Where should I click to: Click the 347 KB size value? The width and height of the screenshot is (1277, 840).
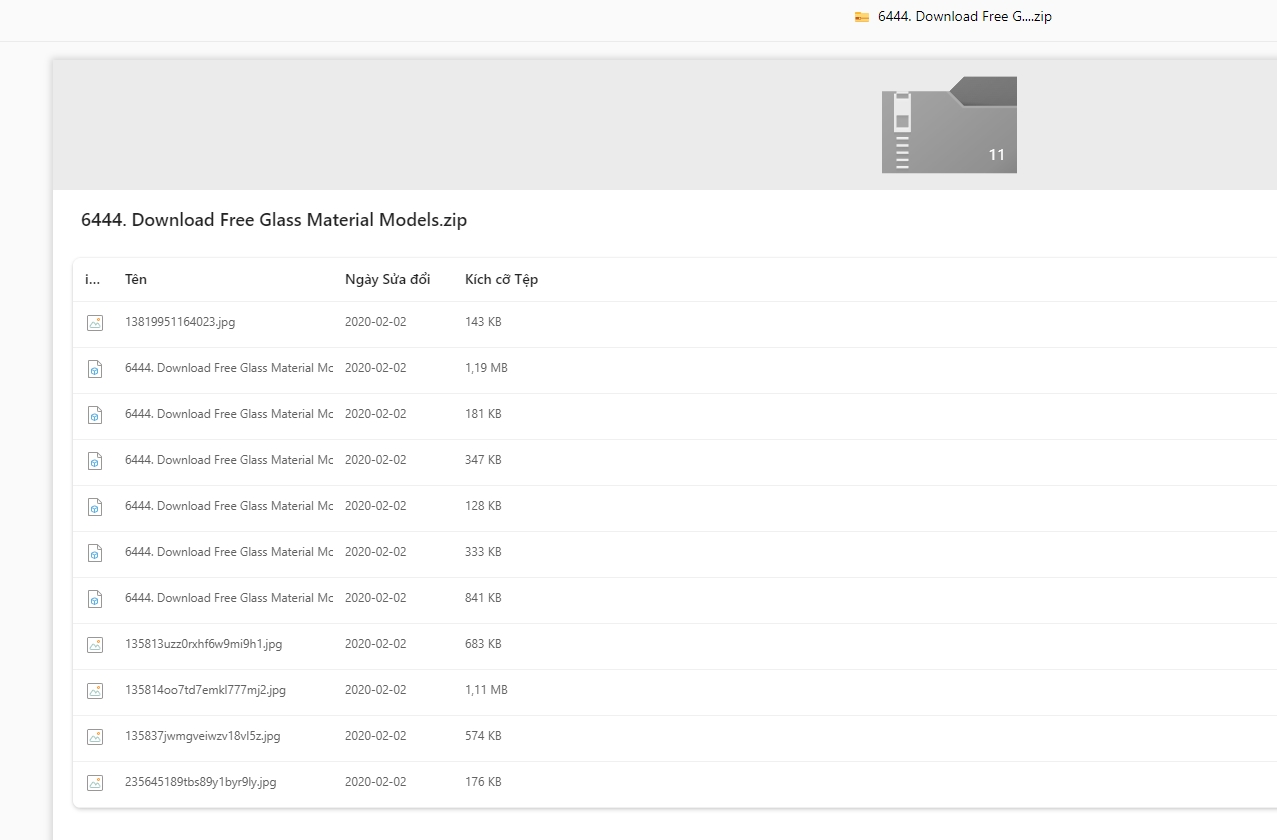pyautogui.click(x=483, y=460)
